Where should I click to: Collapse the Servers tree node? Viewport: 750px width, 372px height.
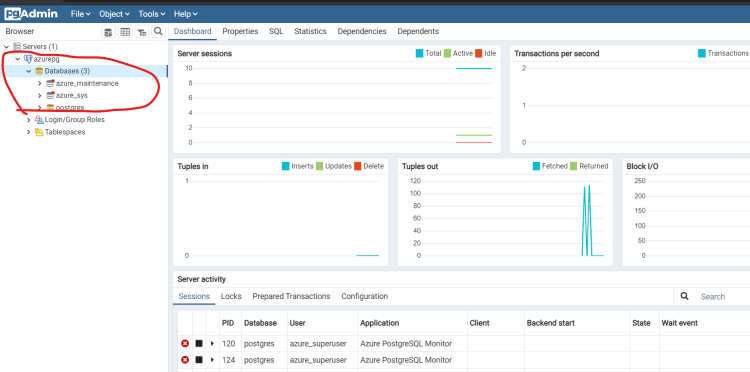[7, 47]
